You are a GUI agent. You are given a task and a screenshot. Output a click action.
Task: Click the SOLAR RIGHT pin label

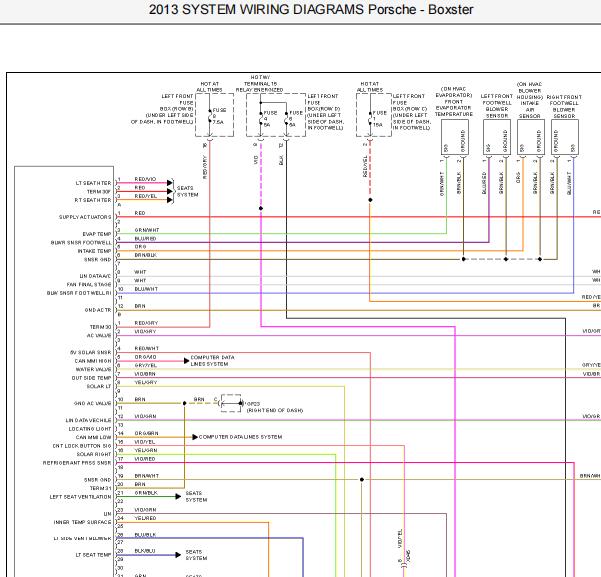tap(94, 454)
